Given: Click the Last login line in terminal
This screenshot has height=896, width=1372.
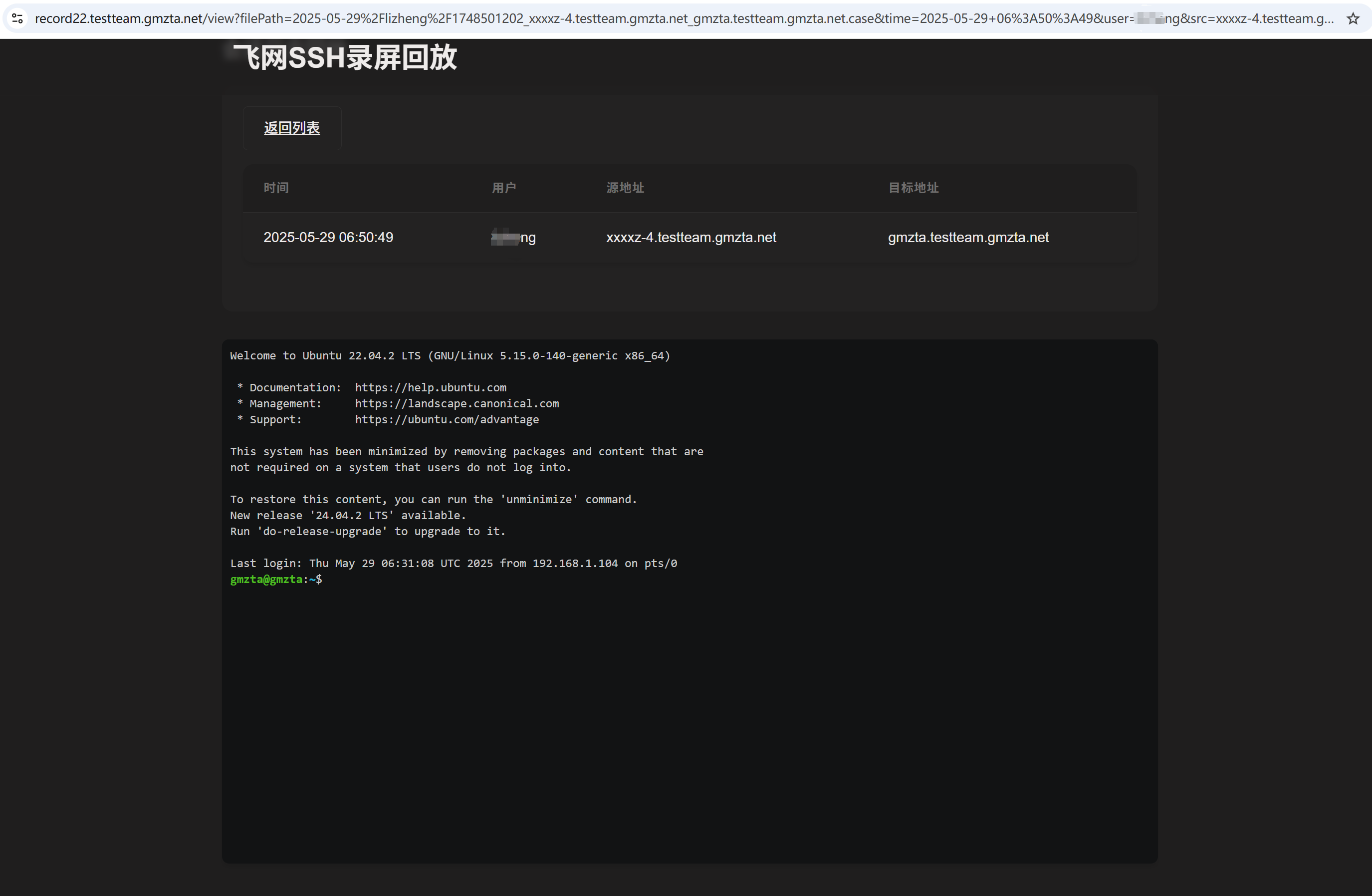Looking at the screenshot, I should [x=453, y=563].
